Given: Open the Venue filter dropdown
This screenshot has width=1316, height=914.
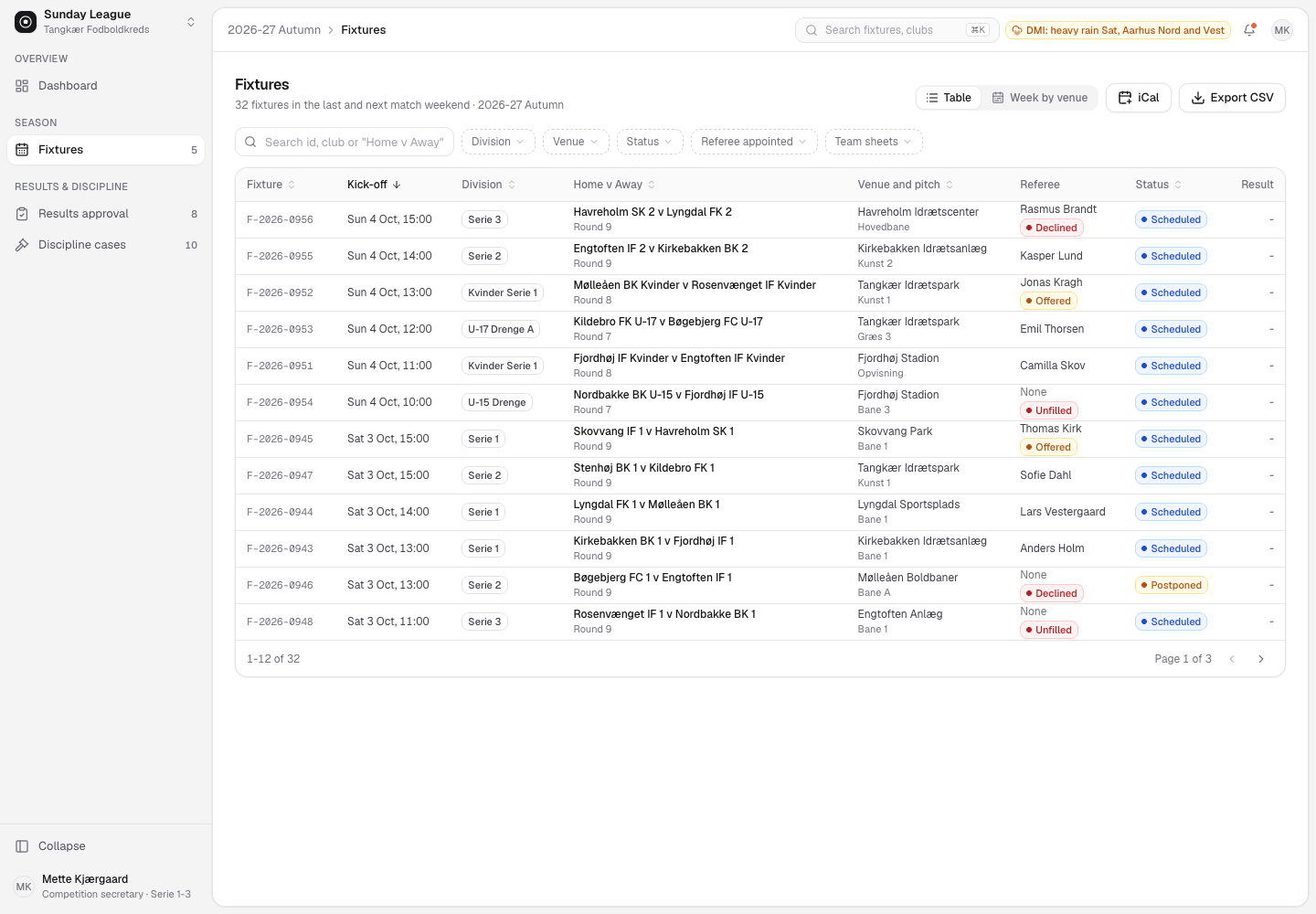Looking at the screenshot, I should (x=576, y=142).
